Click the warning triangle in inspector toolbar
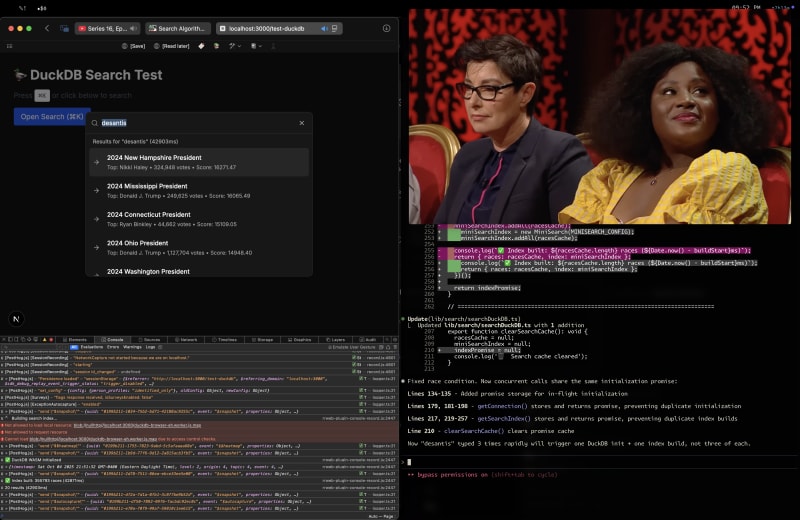 [44, 339]
